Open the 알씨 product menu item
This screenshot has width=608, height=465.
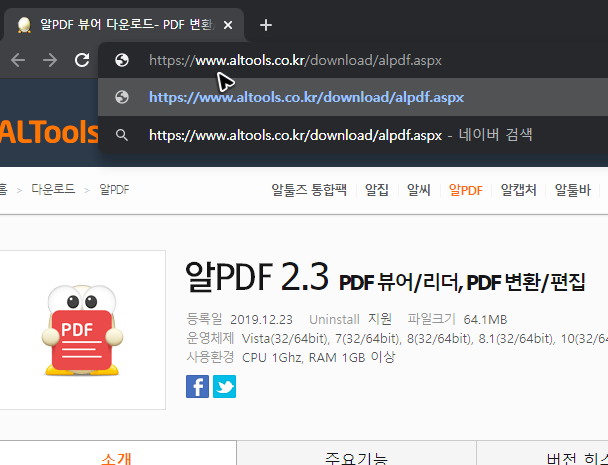point(419,190)
